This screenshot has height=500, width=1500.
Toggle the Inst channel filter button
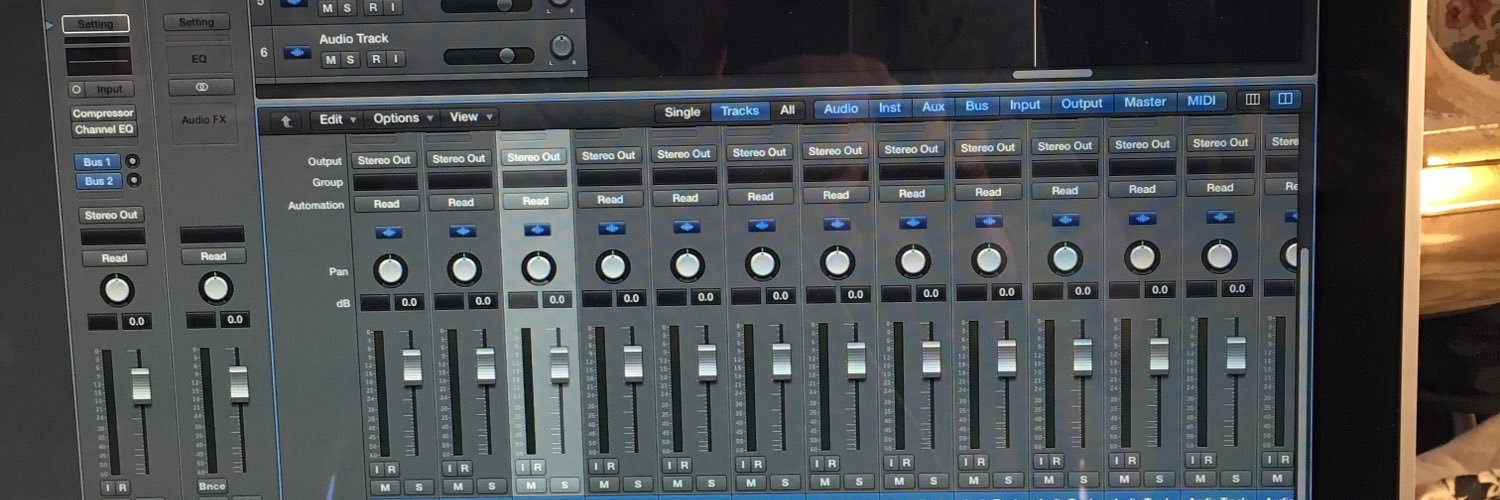889,107
